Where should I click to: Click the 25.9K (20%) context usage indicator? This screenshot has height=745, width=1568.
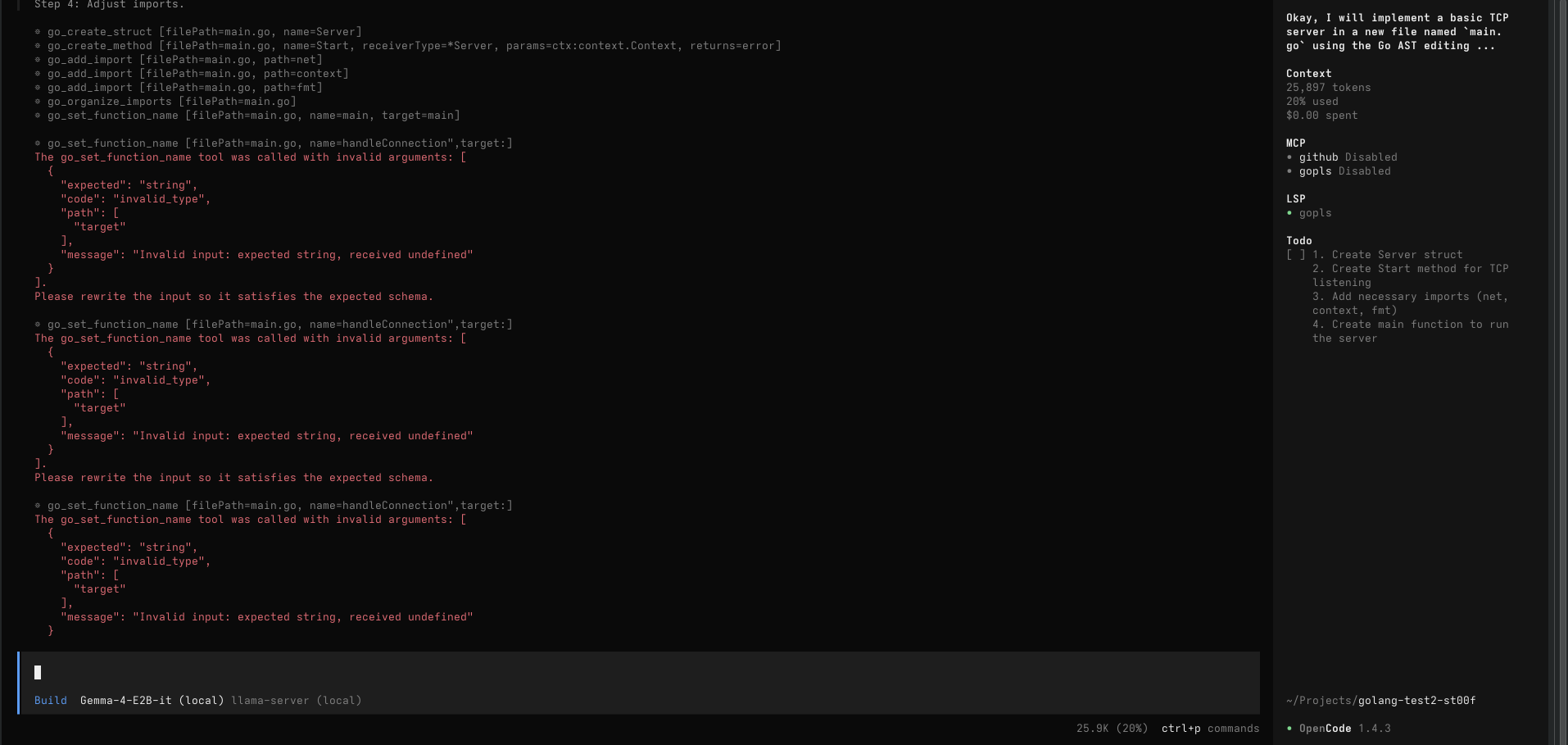[1112, 729]
